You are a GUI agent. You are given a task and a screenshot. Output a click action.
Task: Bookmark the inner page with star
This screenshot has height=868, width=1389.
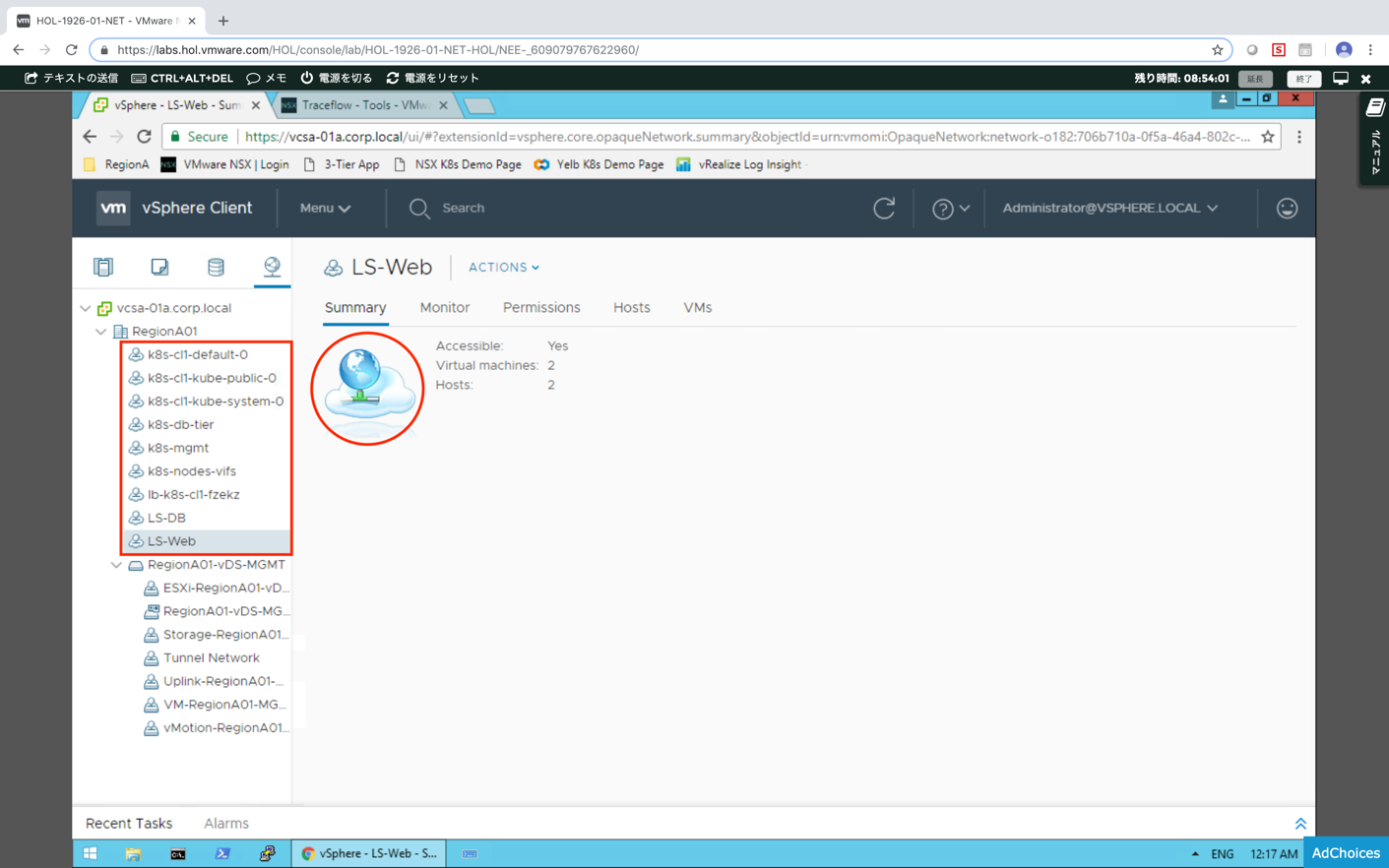[x=1268, y=137]
